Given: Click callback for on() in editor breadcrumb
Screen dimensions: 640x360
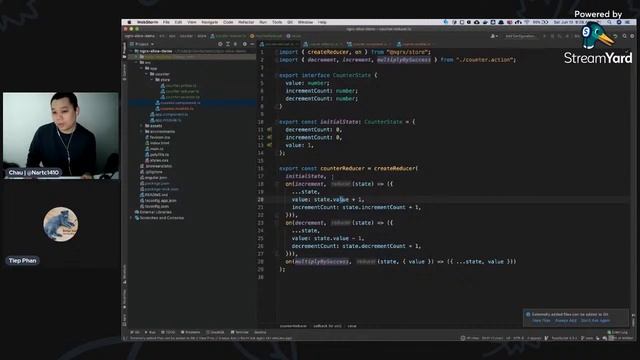Looking at the screenshot, I should [327, 326].
